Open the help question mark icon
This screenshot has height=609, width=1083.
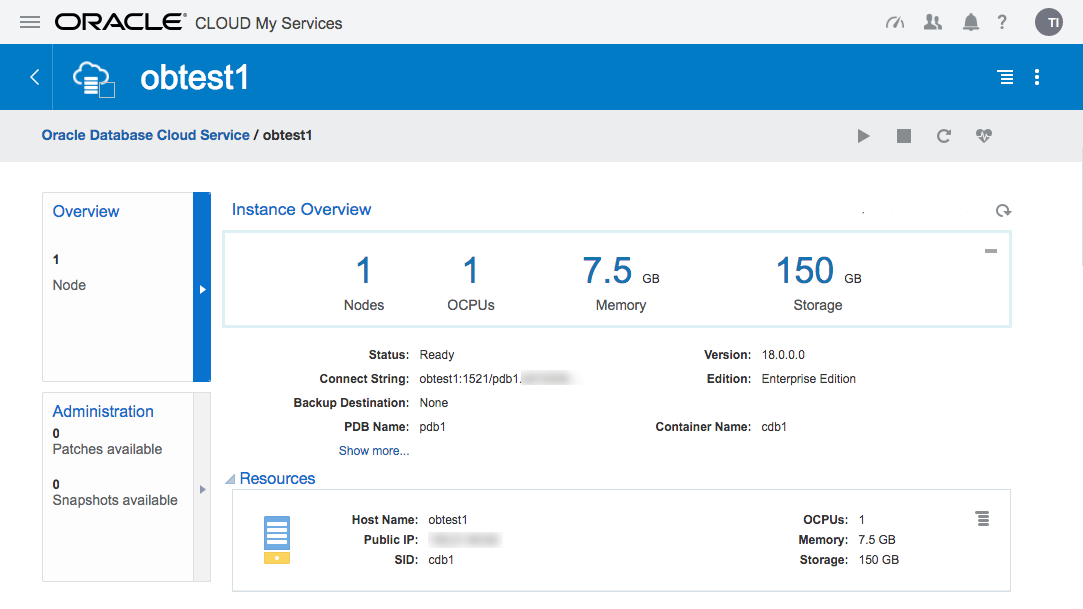(1002, 23)
